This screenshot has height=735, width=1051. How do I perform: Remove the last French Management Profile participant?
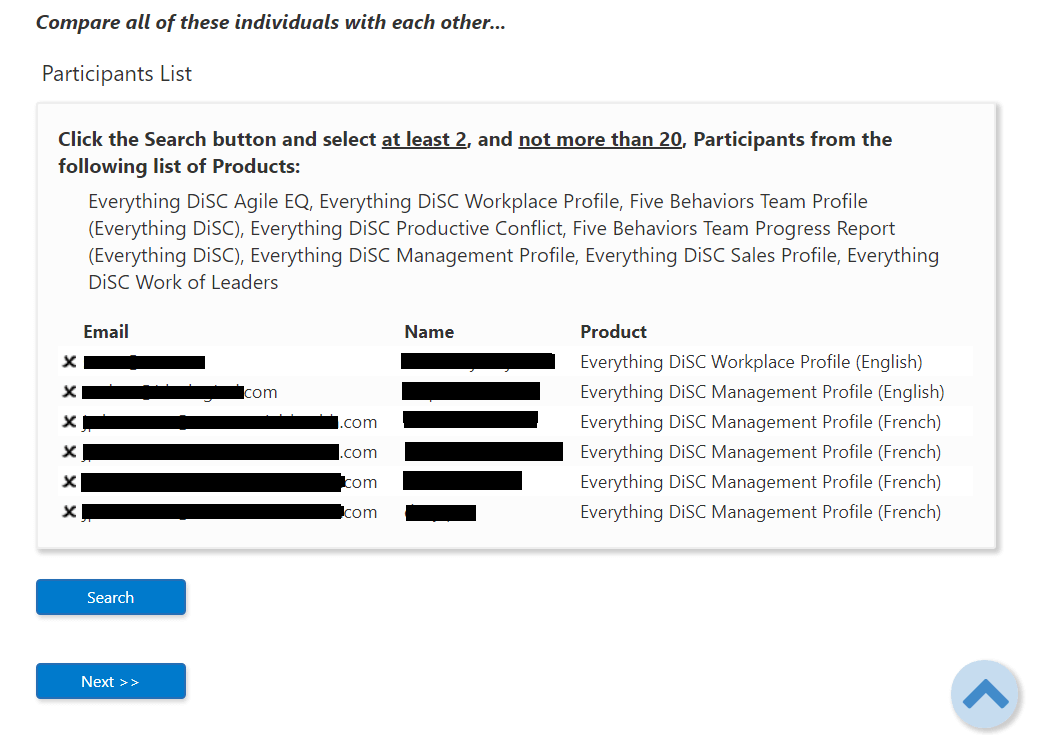coord(69,512)
